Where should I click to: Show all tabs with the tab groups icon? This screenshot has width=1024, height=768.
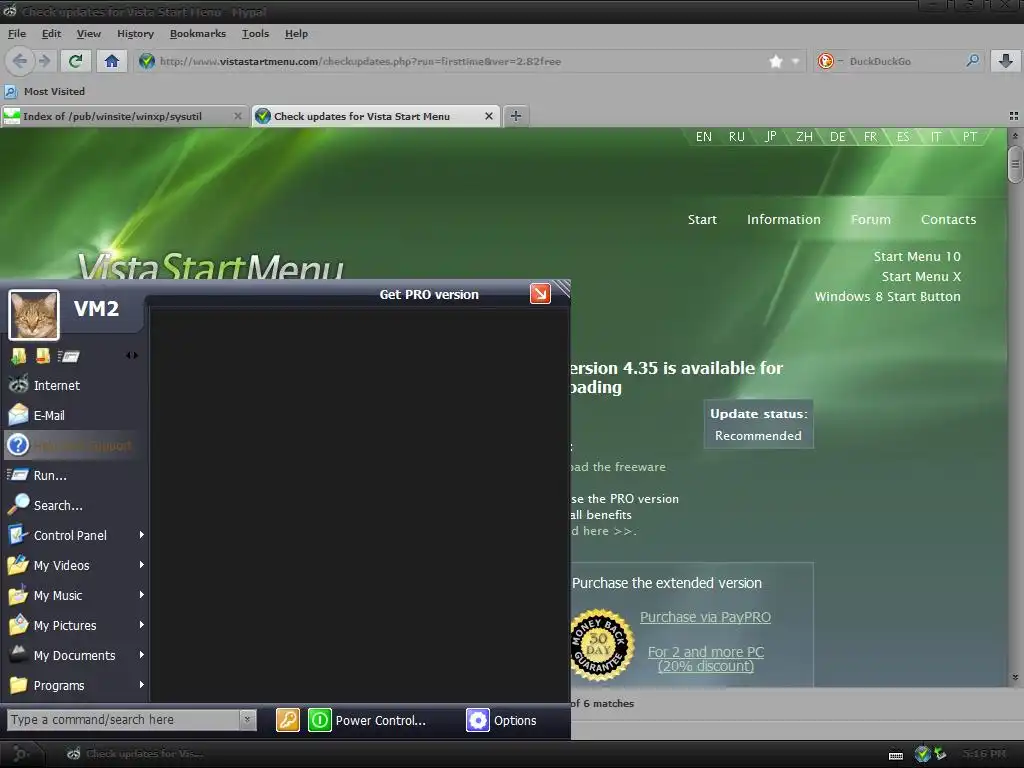pos(1014,116)
